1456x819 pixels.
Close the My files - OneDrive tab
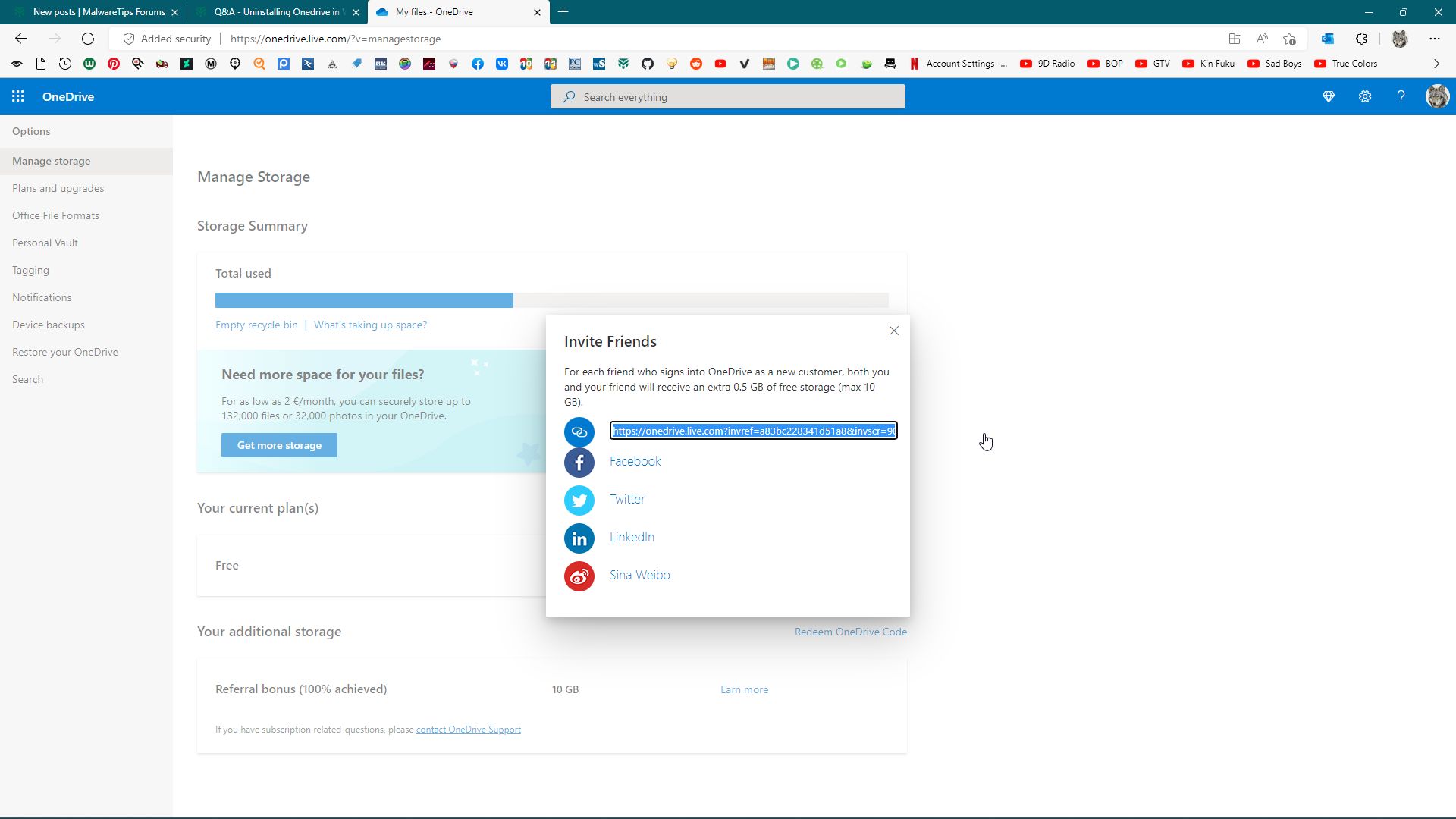point(537,12)
